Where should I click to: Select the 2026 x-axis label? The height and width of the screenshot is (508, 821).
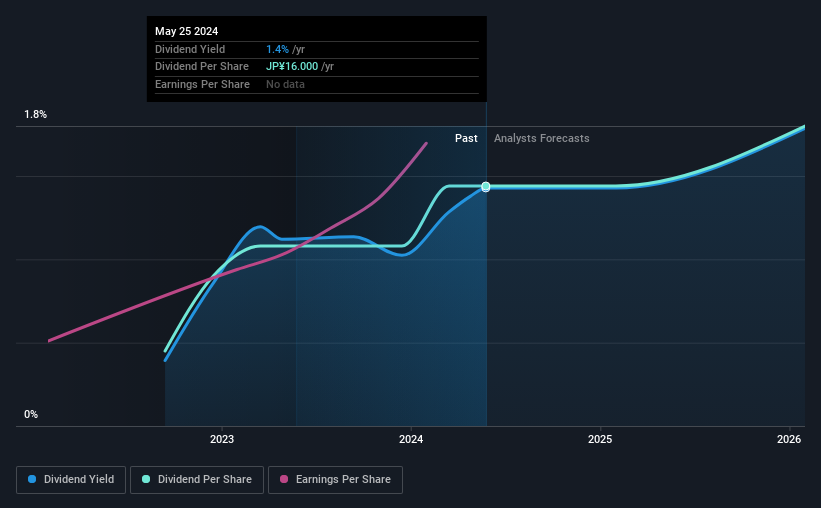789,439
